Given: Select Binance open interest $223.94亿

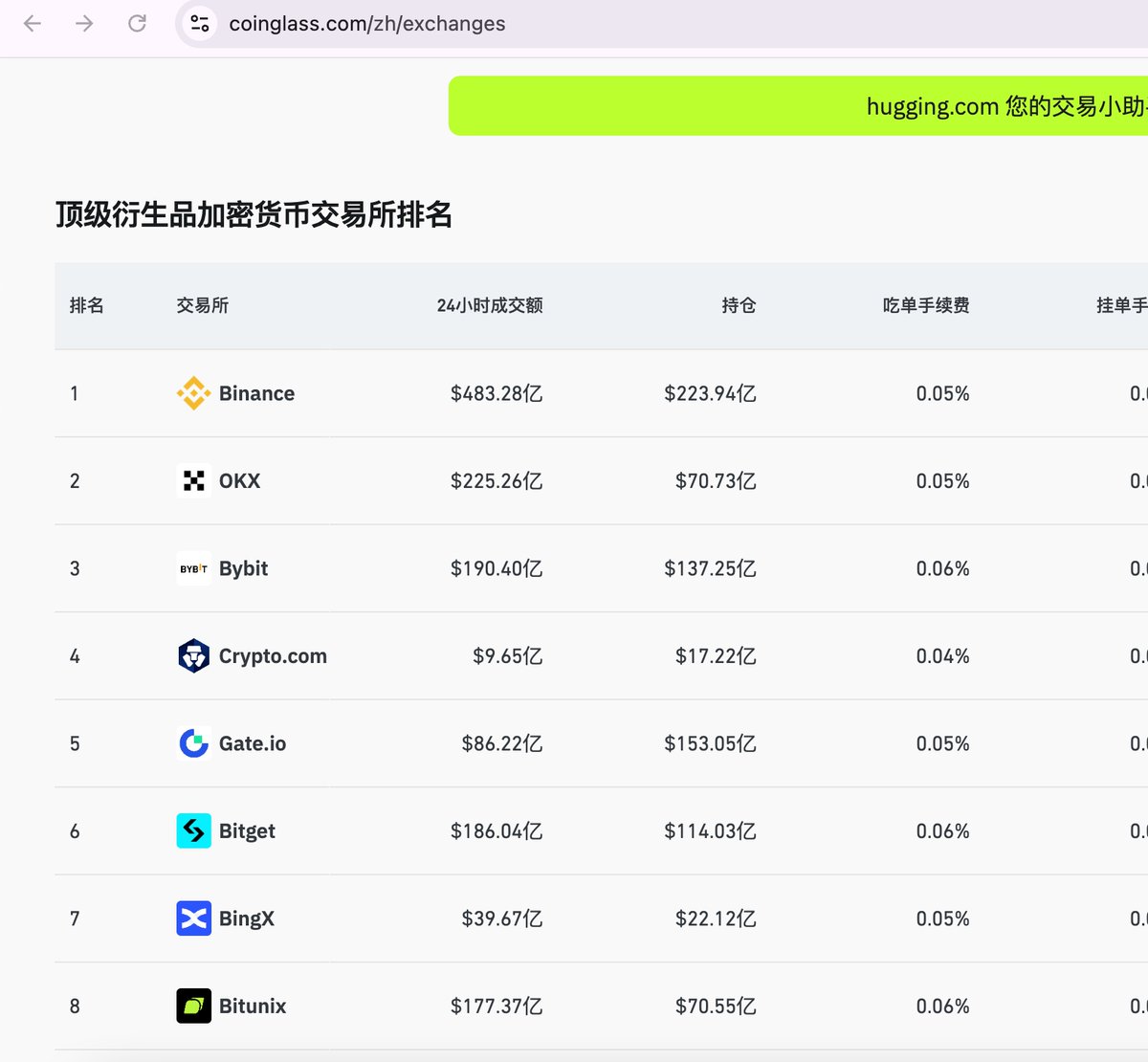Looking at the screenshot, I should 710,393.
